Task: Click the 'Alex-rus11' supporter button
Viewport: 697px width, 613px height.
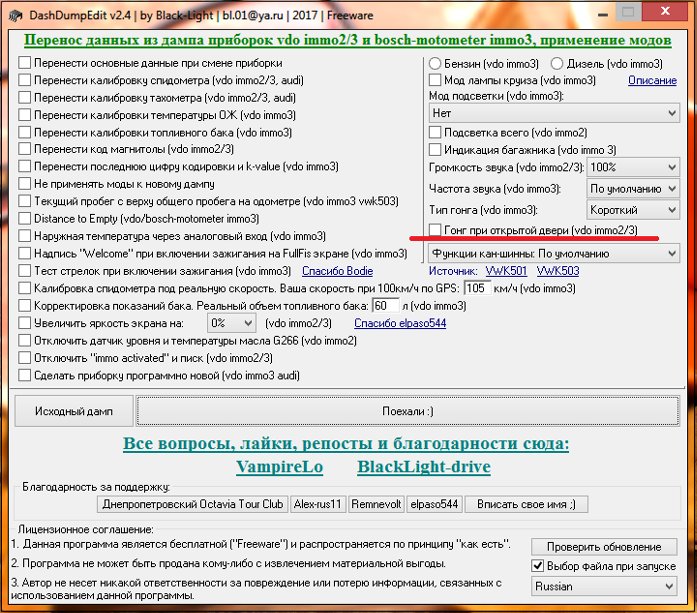Action: click(x=318, y=504)
